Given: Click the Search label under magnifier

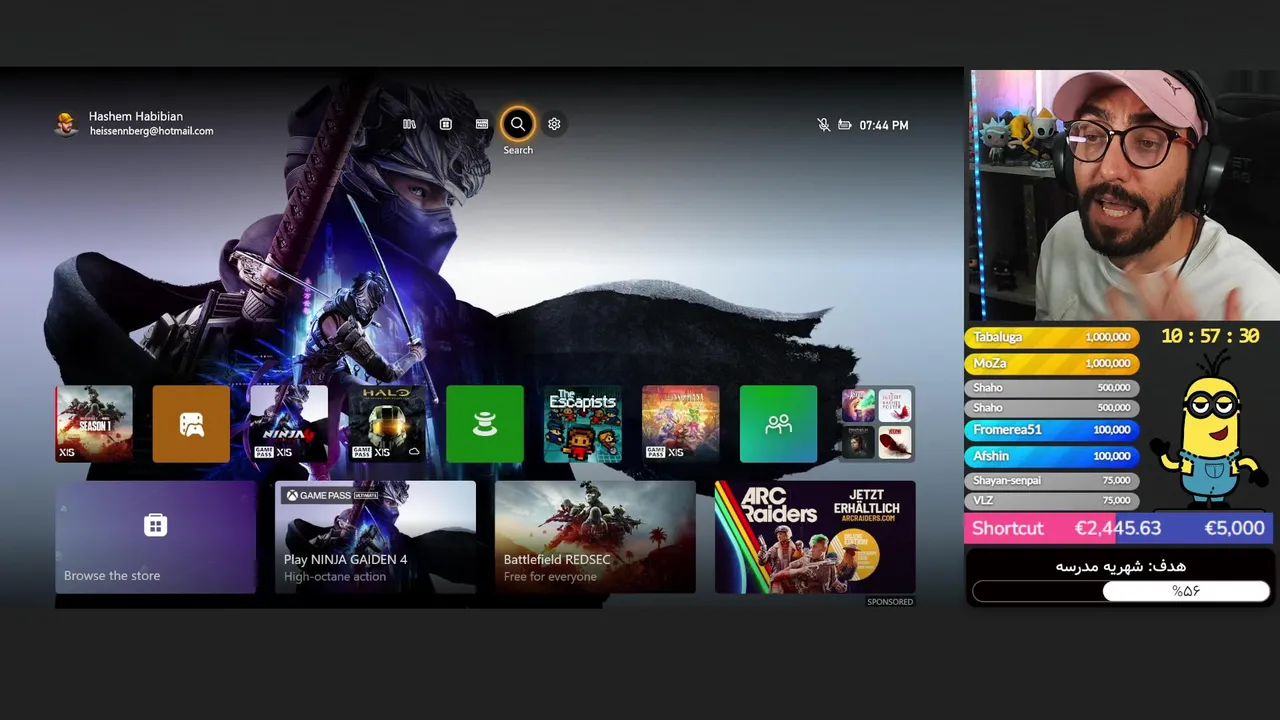Looking at the screenshot, I should point(518,150).
